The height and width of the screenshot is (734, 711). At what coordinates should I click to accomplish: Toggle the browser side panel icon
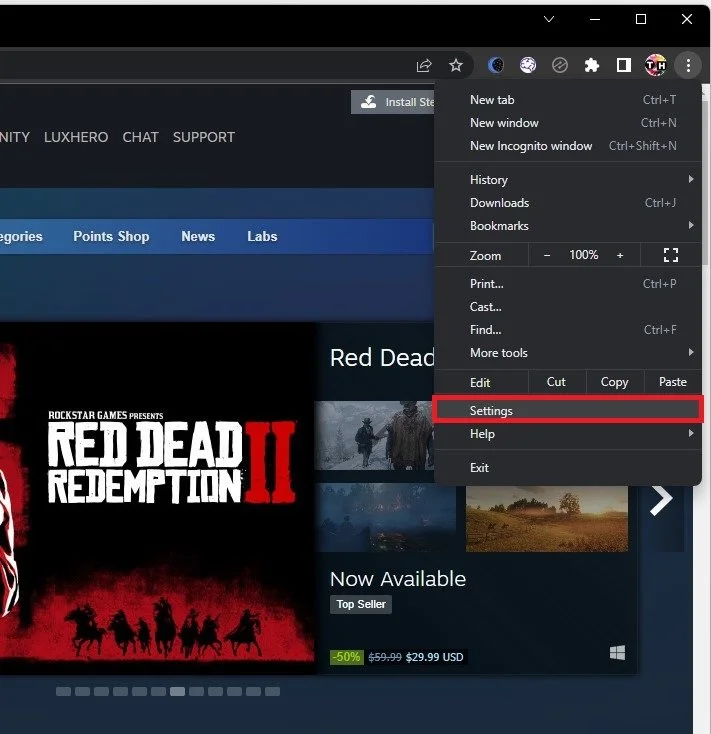pos(623,65)
